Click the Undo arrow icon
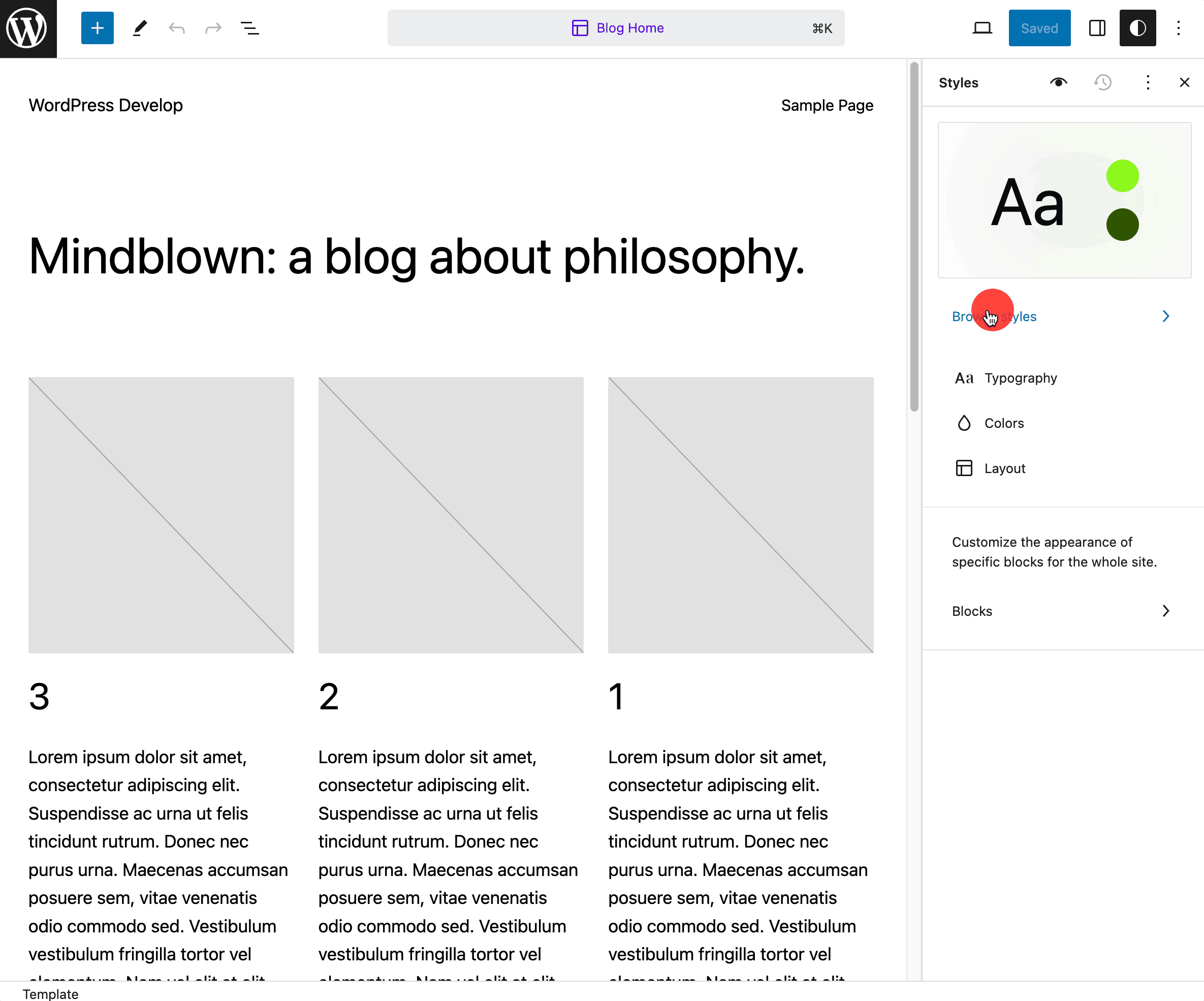The width and height of the screenshot is (1204, 1001). tap(177, 28)
